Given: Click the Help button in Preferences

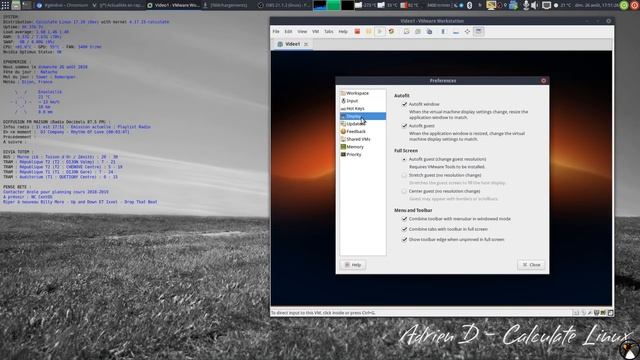Looking at the screenshot, I should [x=353, y=265].
